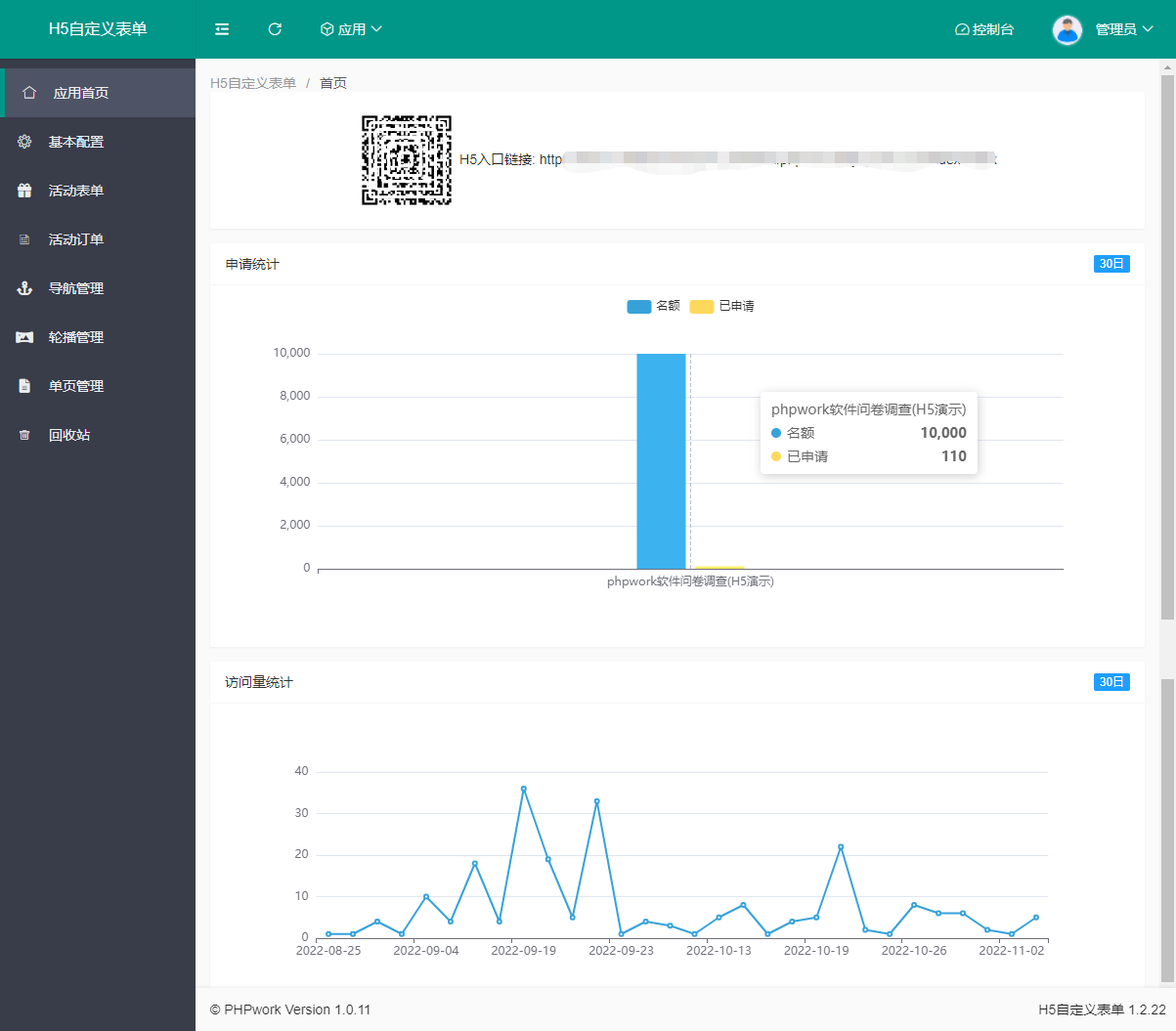Screen dimensions: 1176x1031
Task: Open 活动订单 in the sidebar
Action: tap(98, 239)
